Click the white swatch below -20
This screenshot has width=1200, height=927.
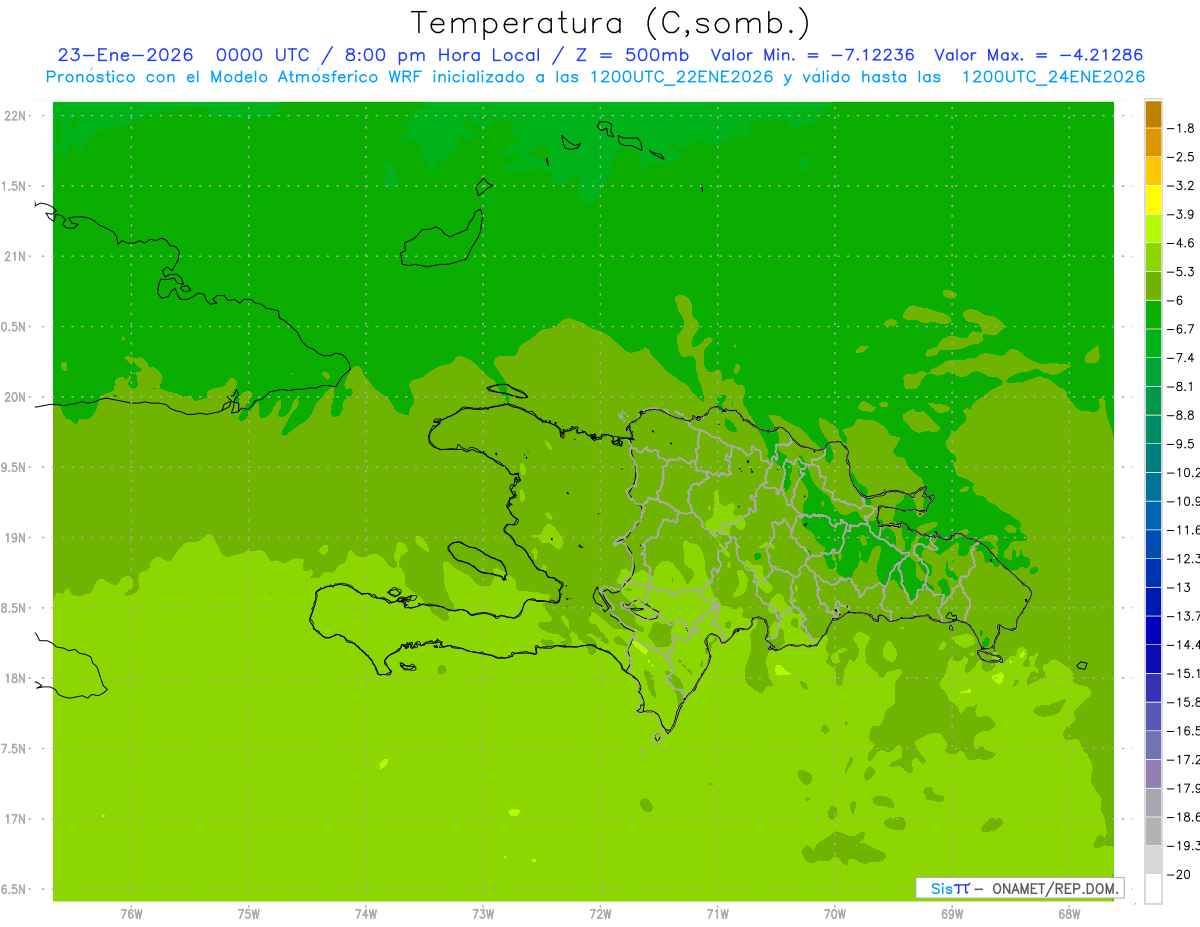(1153, 889)
